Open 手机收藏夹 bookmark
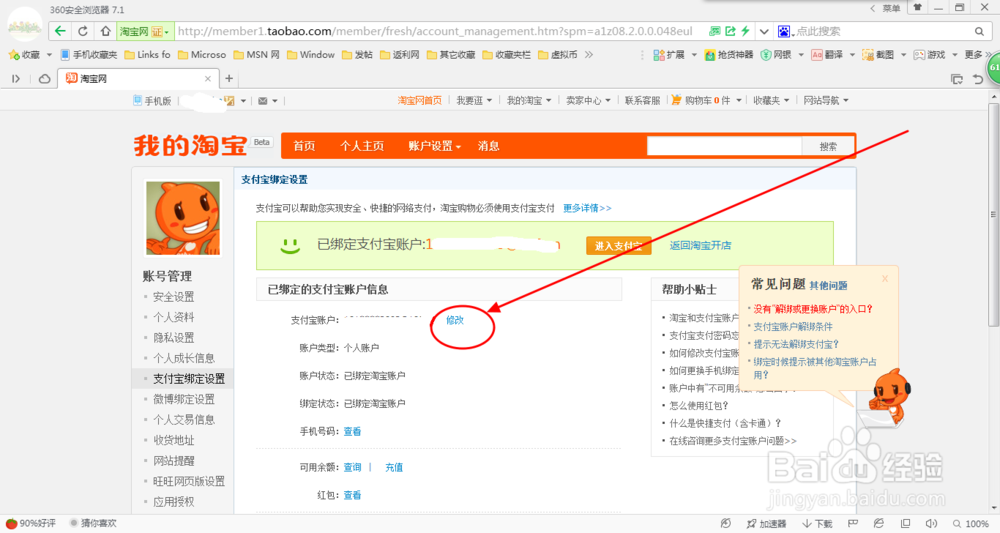 89,55
